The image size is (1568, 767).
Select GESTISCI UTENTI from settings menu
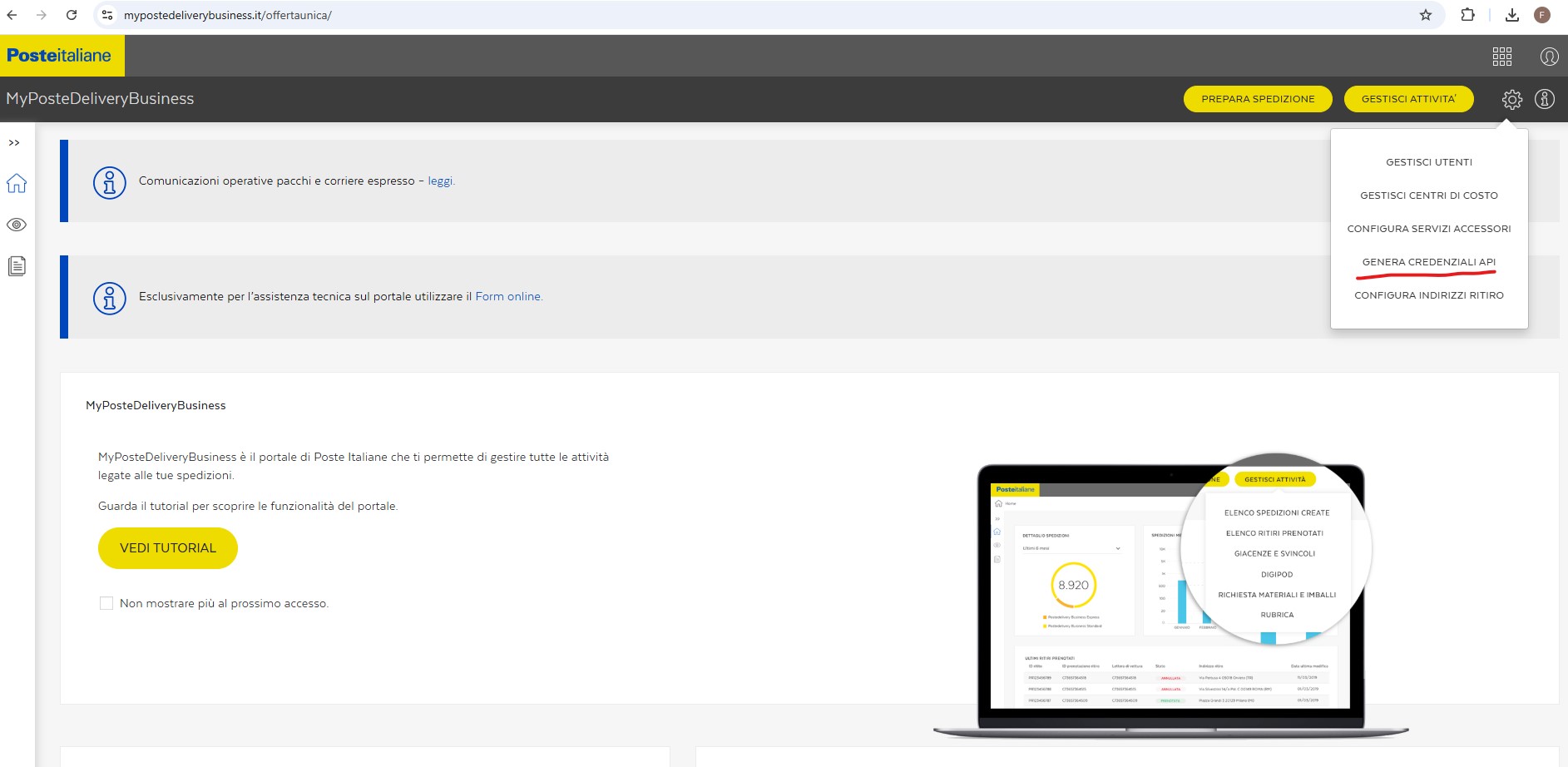click(x=1429, y=162)
